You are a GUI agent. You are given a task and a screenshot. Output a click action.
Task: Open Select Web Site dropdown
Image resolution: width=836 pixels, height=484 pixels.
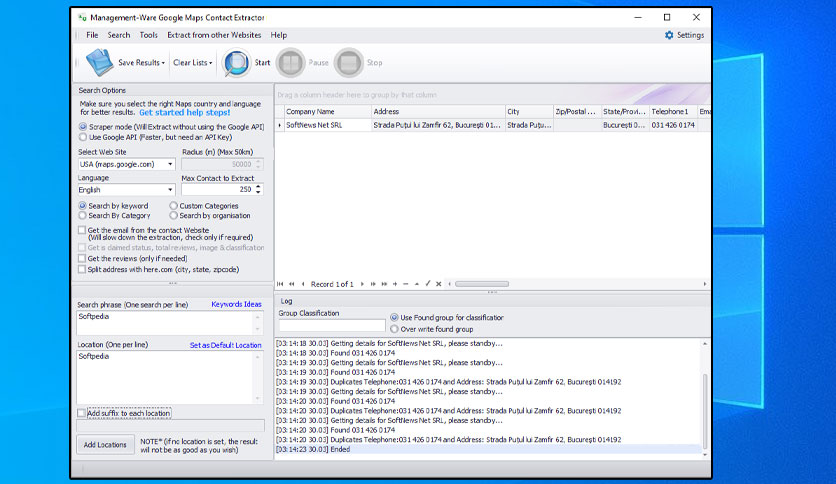pyautogui.click(x=170, y=164)
